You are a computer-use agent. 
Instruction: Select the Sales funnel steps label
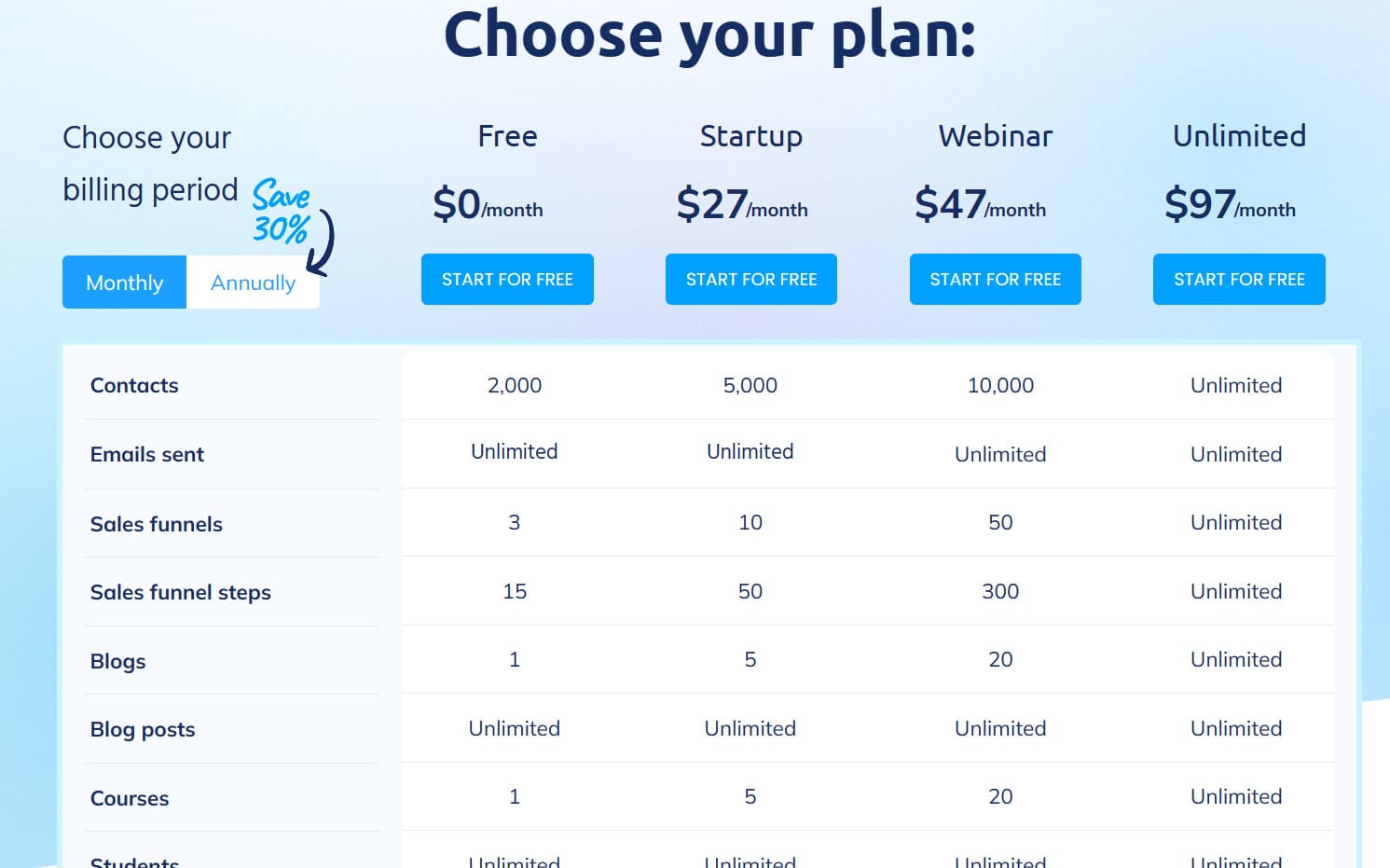[181, 592]
